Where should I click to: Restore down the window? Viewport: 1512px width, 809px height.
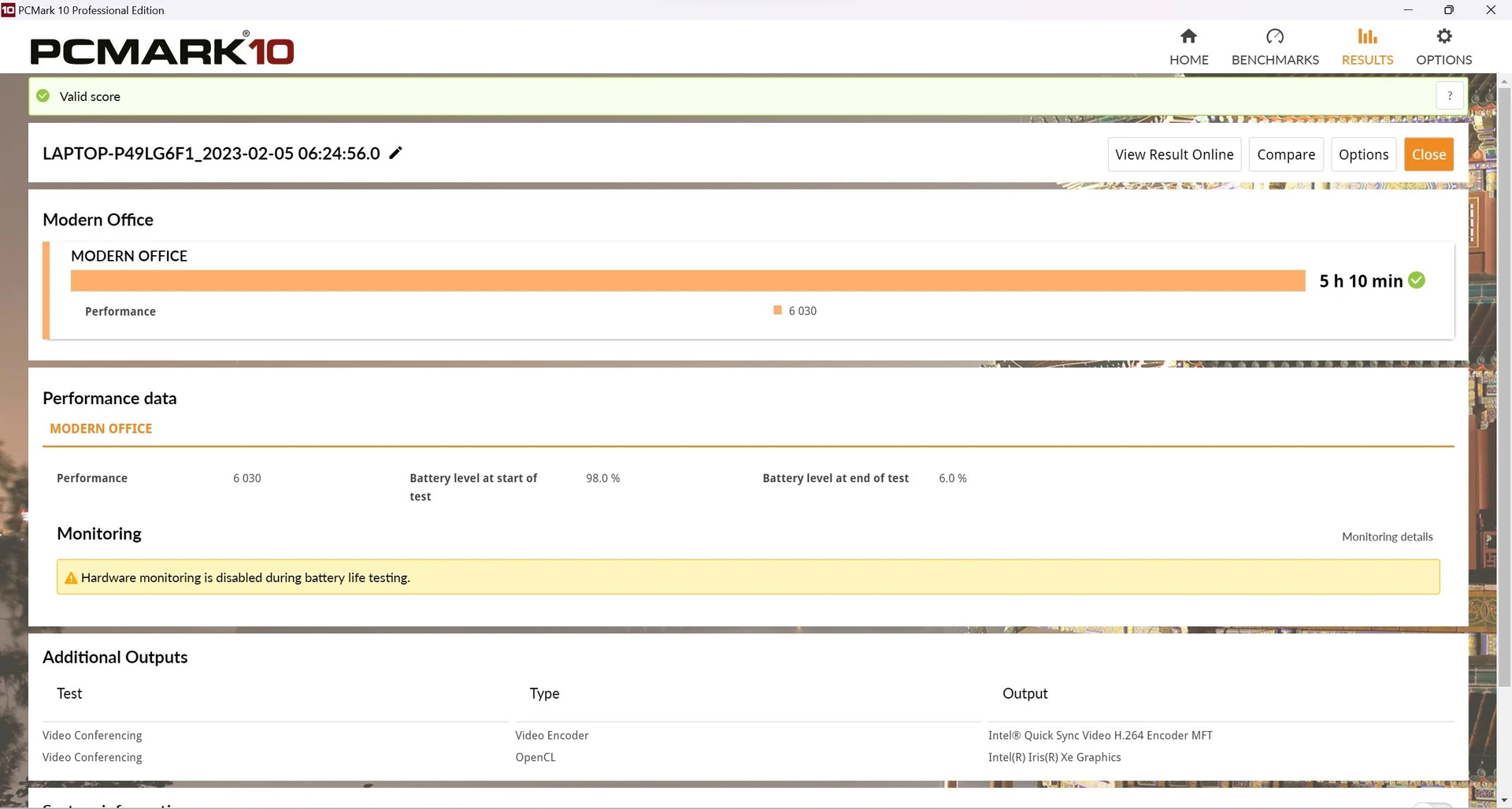click(1448, 9)
